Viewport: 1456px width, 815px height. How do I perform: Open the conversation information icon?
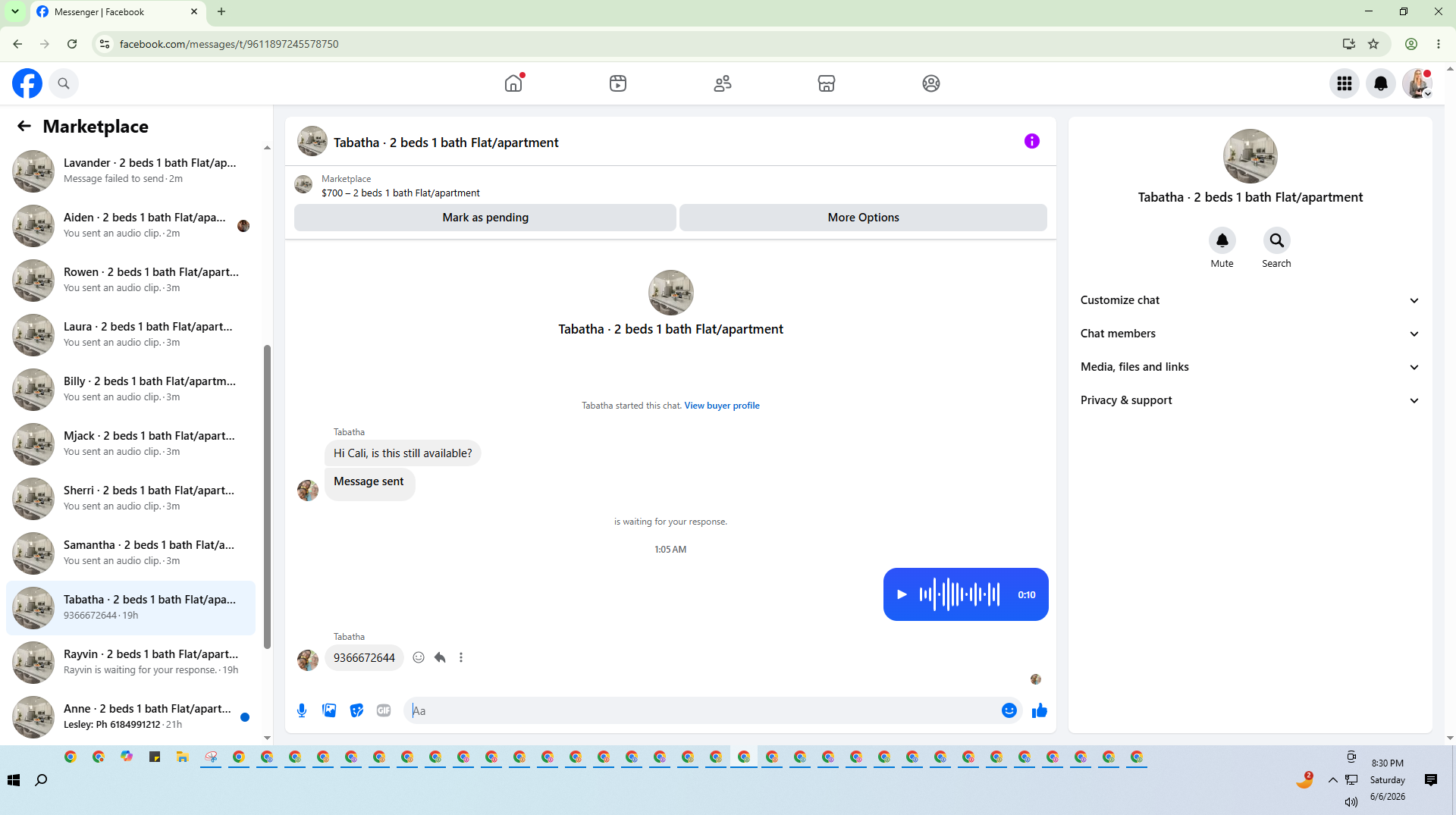click(1031, 141)
